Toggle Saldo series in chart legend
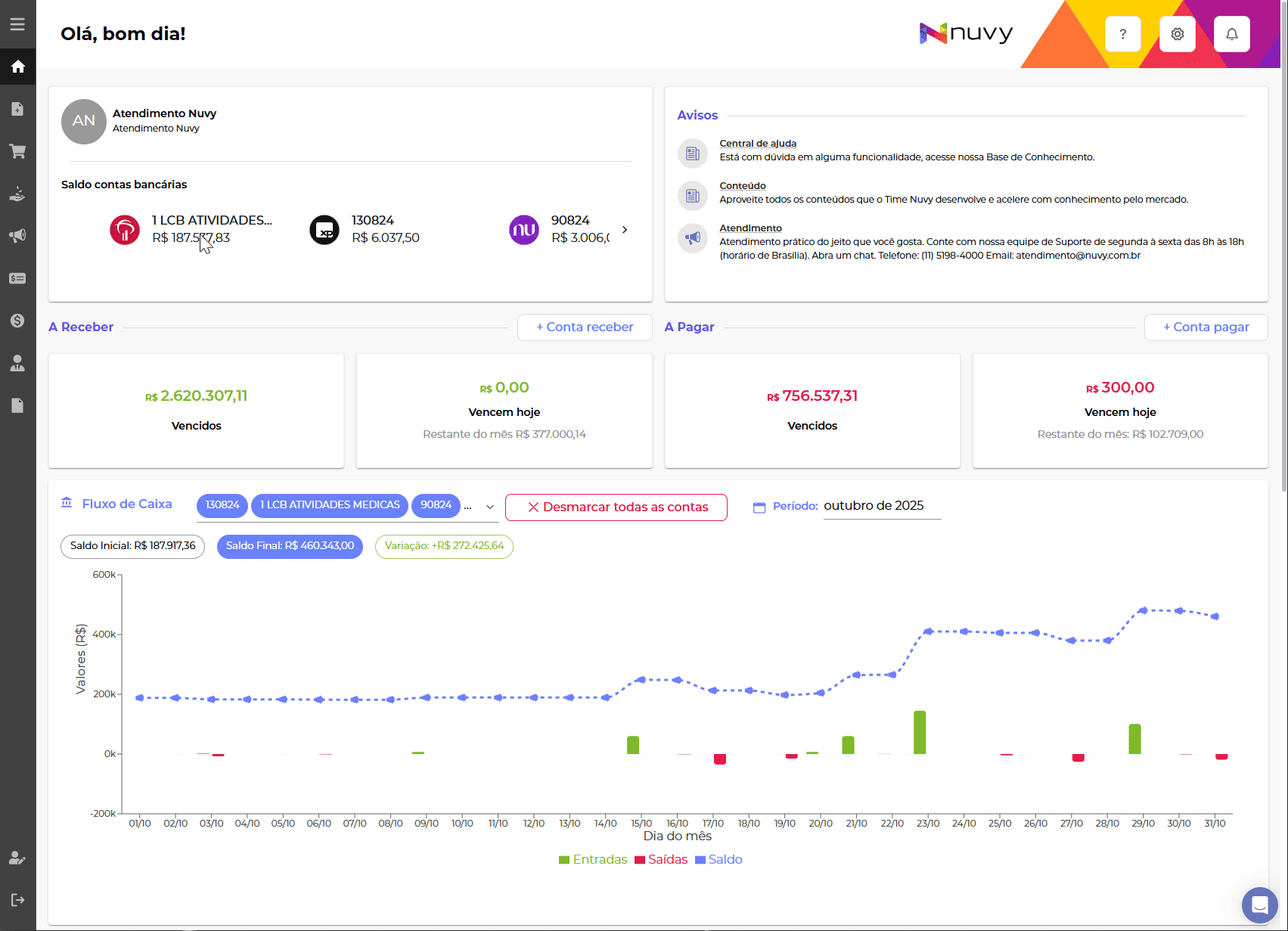This screenshot has width=1288, height=931. click(x=718, y=860)
